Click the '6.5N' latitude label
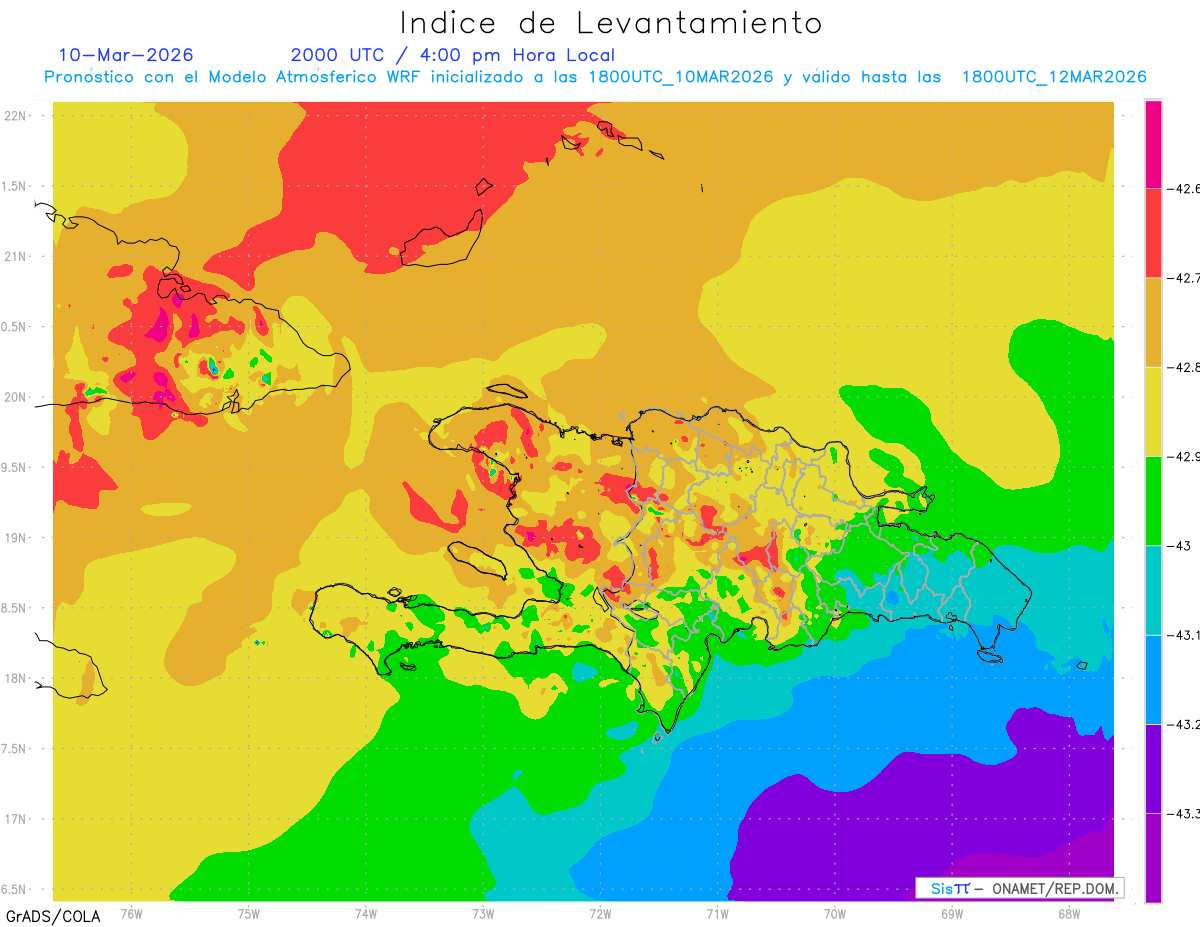This screenshot has height=927, width=1200. [14, 890]
